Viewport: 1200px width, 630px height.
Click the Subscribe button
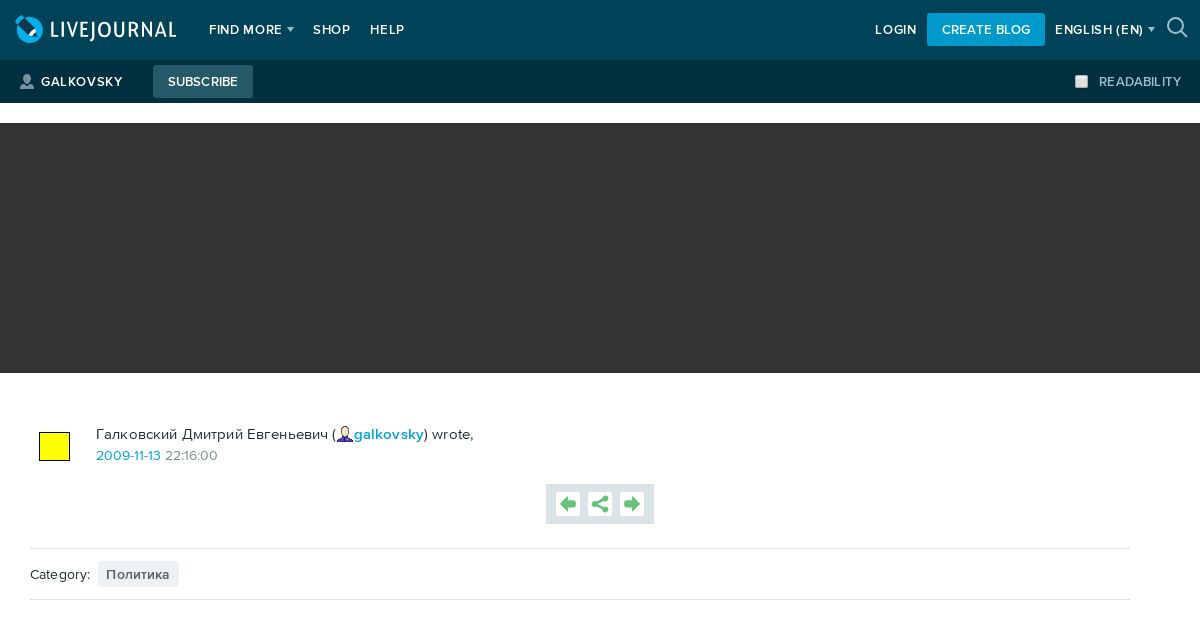203,82
